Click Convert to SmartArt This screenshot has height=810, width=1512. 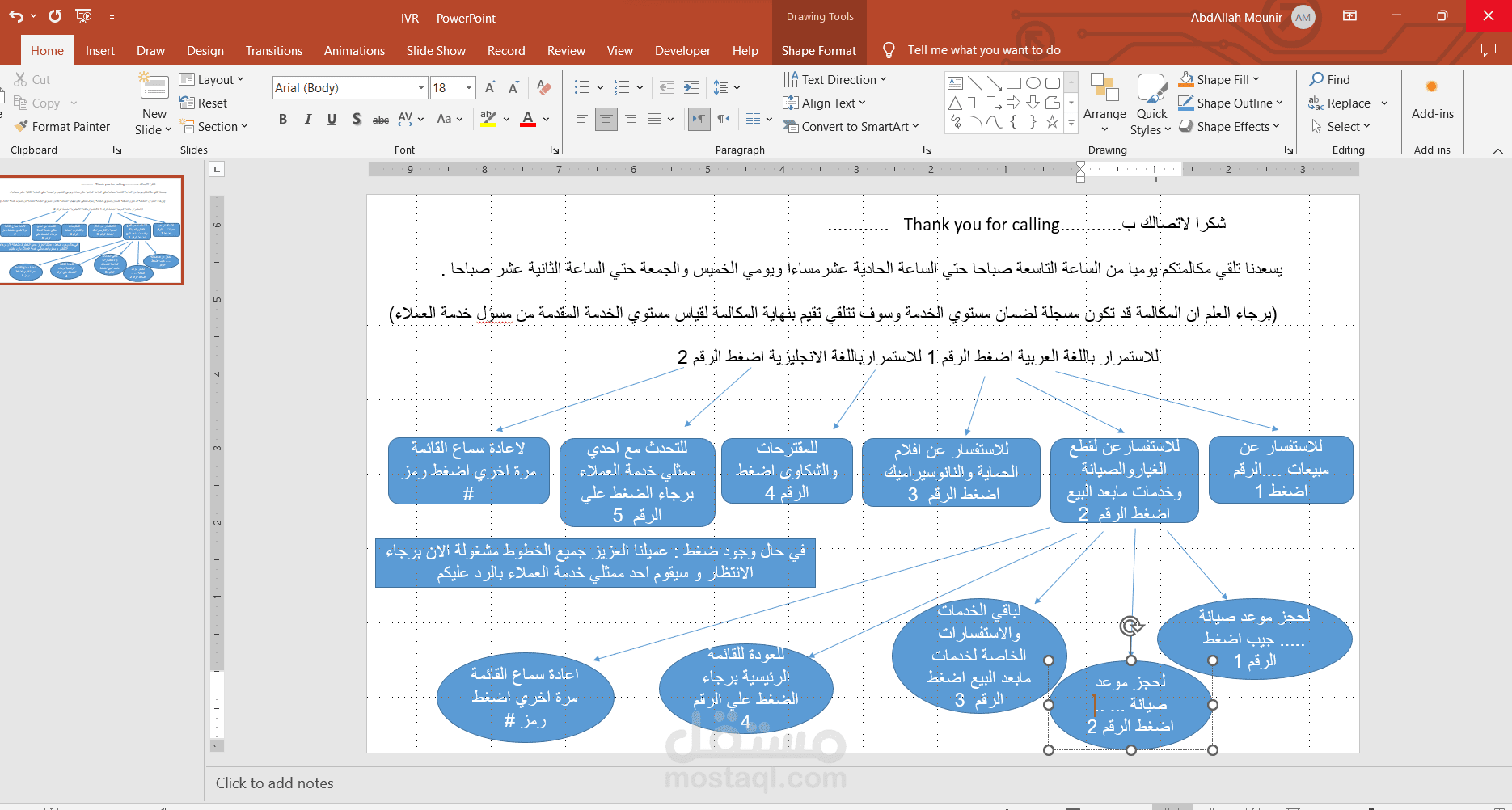(x=851, y=127)
